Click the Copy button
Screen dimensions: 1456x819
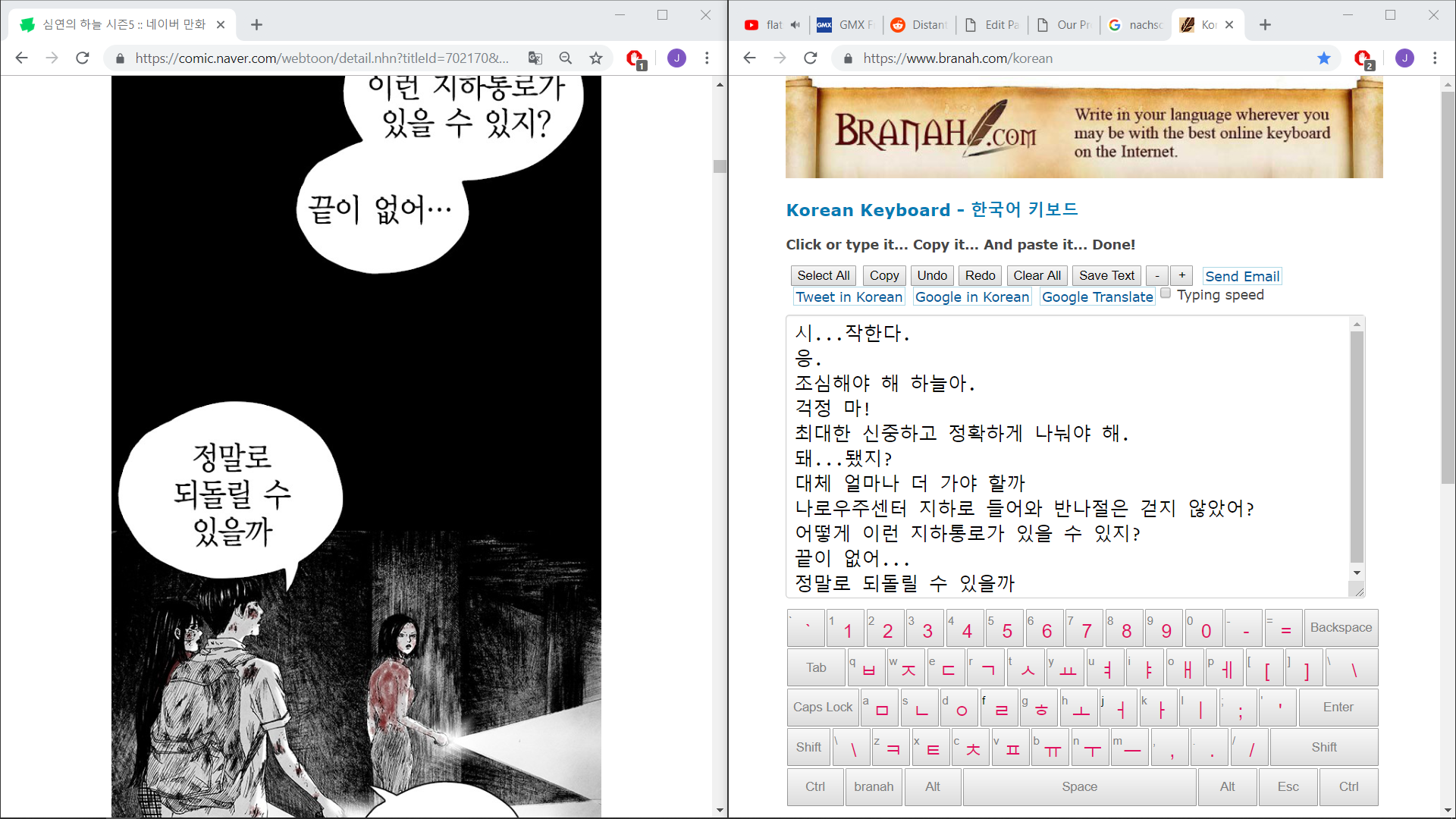(x=884, y=276)
